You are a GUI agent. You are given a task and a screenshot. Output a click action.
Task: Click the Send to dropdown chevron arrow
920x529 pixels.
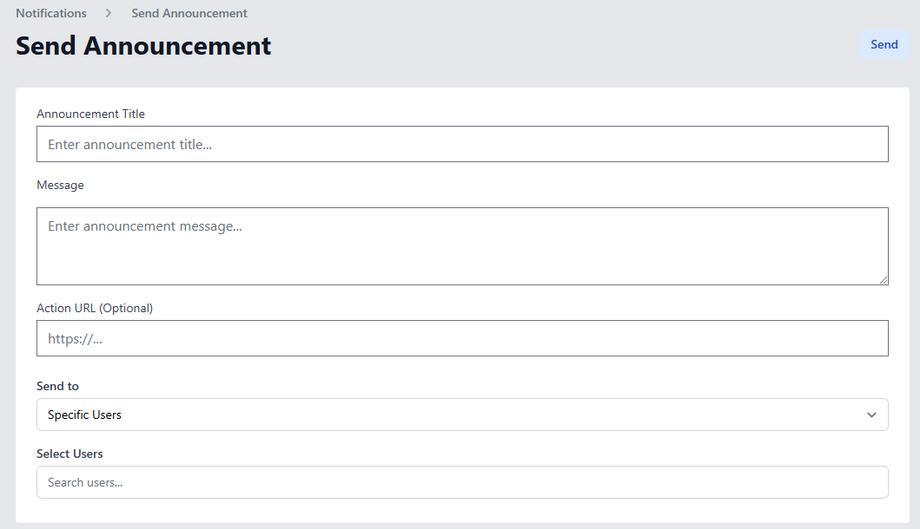point(871,415)
